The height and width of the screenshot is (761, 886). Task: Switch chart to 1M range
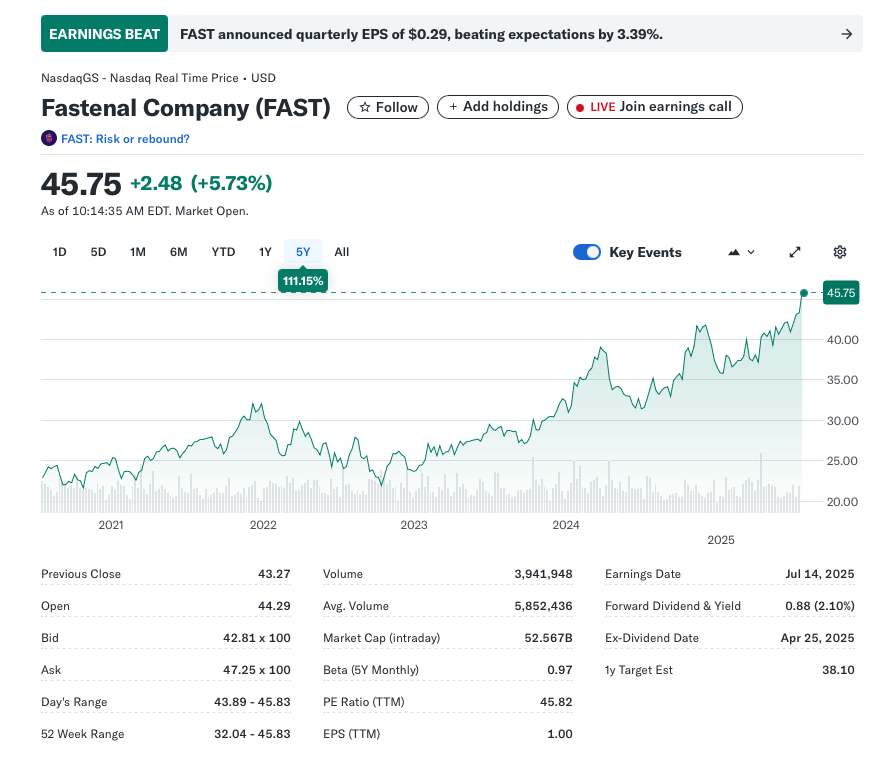(138, 252)
